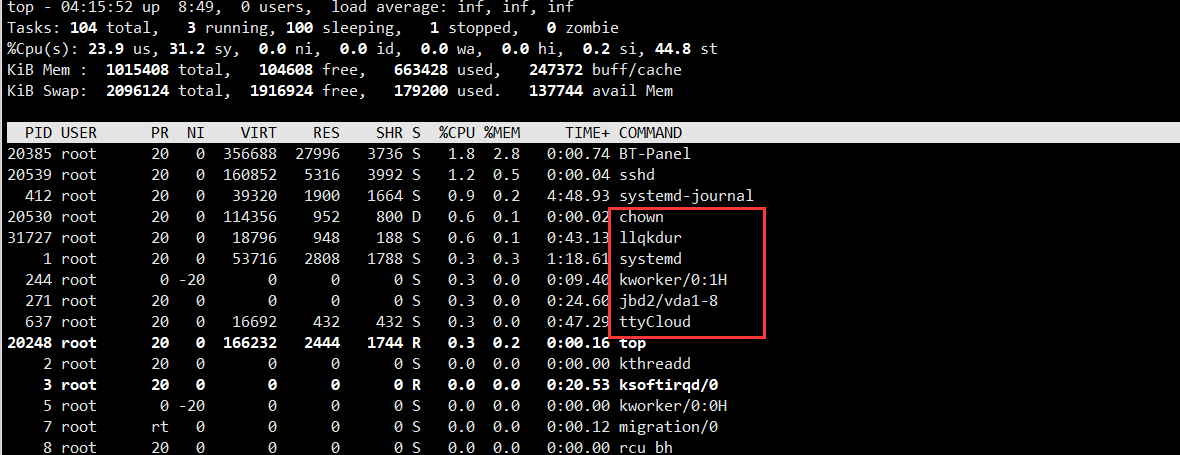Select the jbd2/vda1-8 command name

pos(668,301)
